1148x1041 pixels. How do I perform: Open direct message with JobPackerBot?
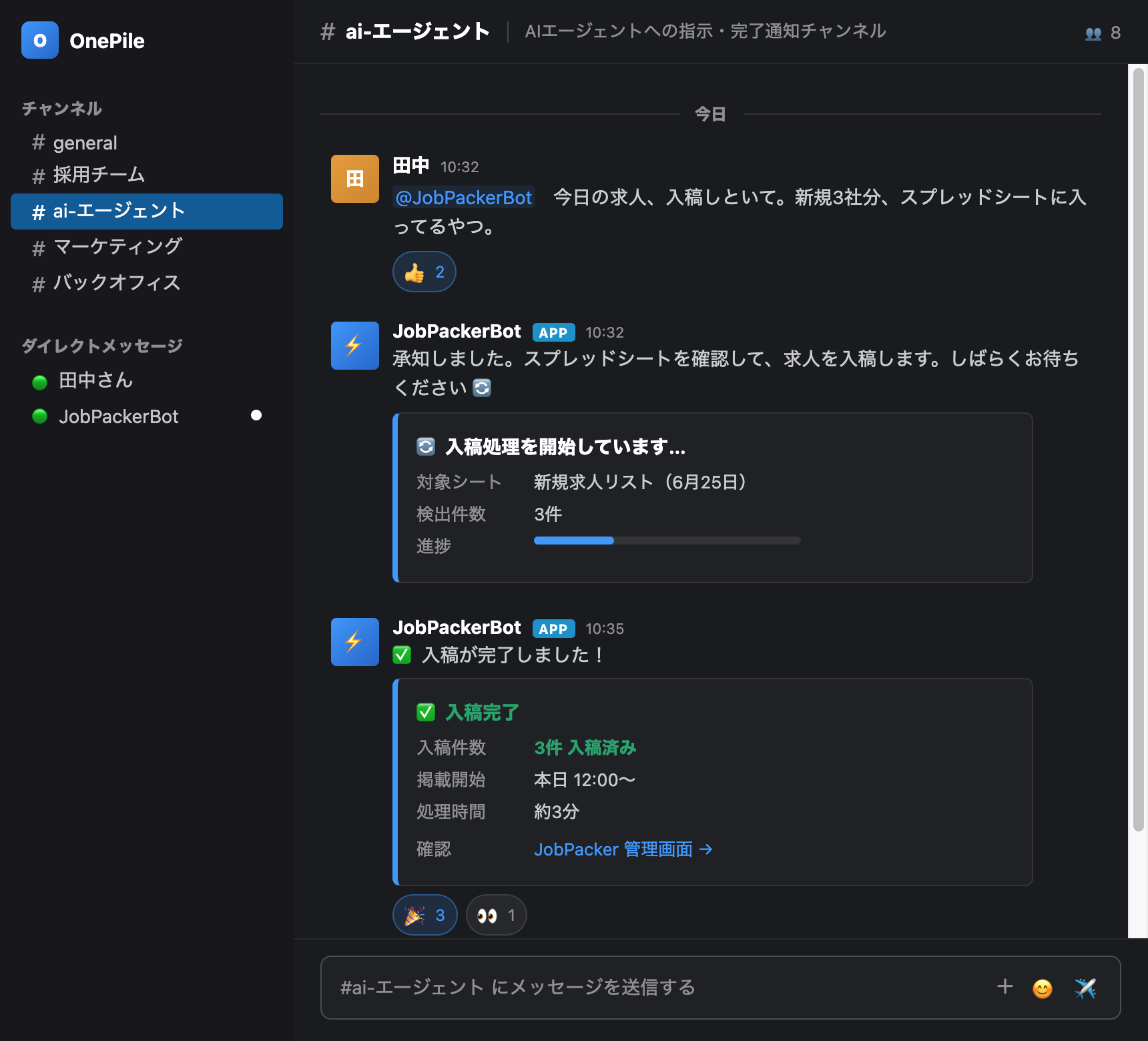point(147,416)
